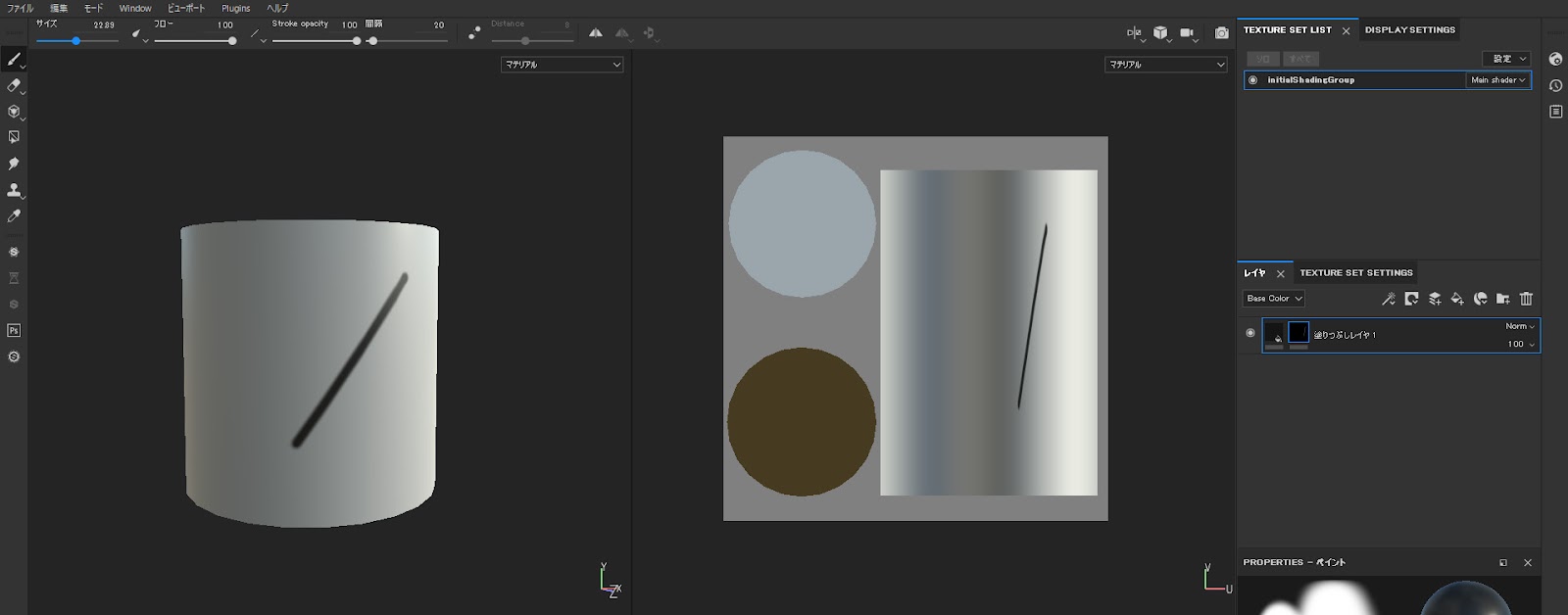
Task: Add a smart material icon
Action: [x=1480, y=299]
